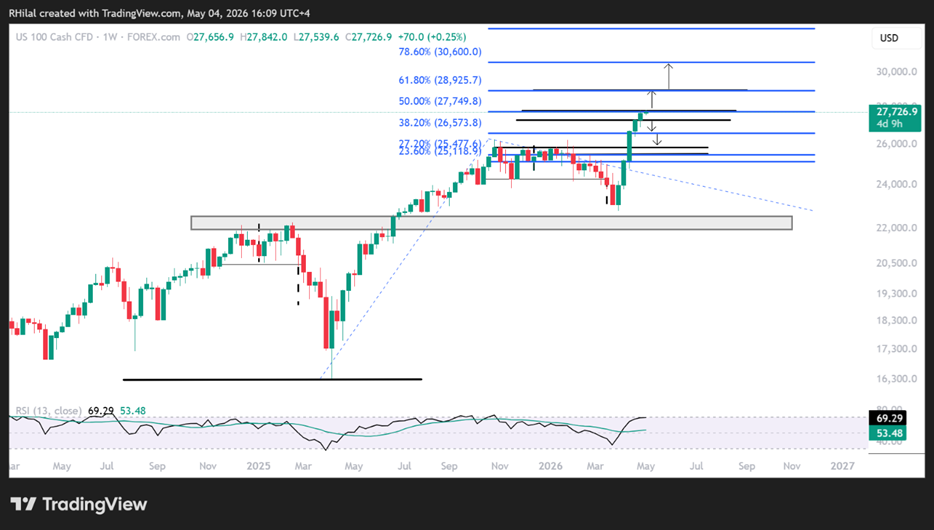Viewport: 934px width, 530px height.
Task: Click the 30,000.0 price axis label
Action: click(x=896, y=71)
